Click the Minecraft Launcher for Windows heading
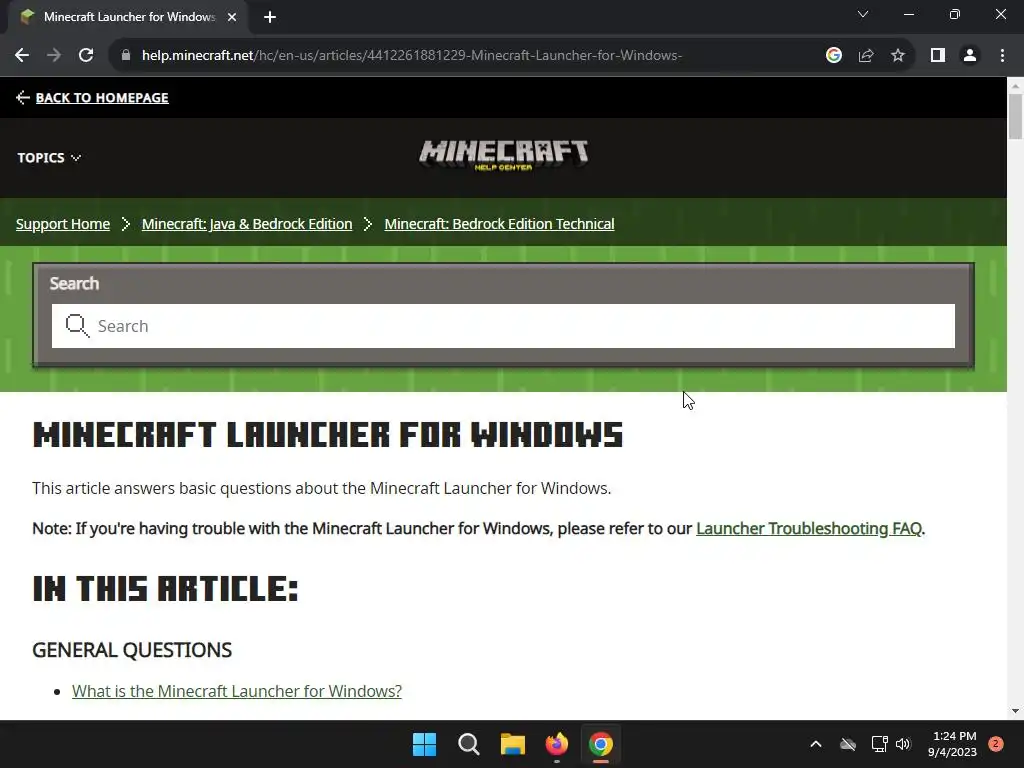 (x=328, y=435)
